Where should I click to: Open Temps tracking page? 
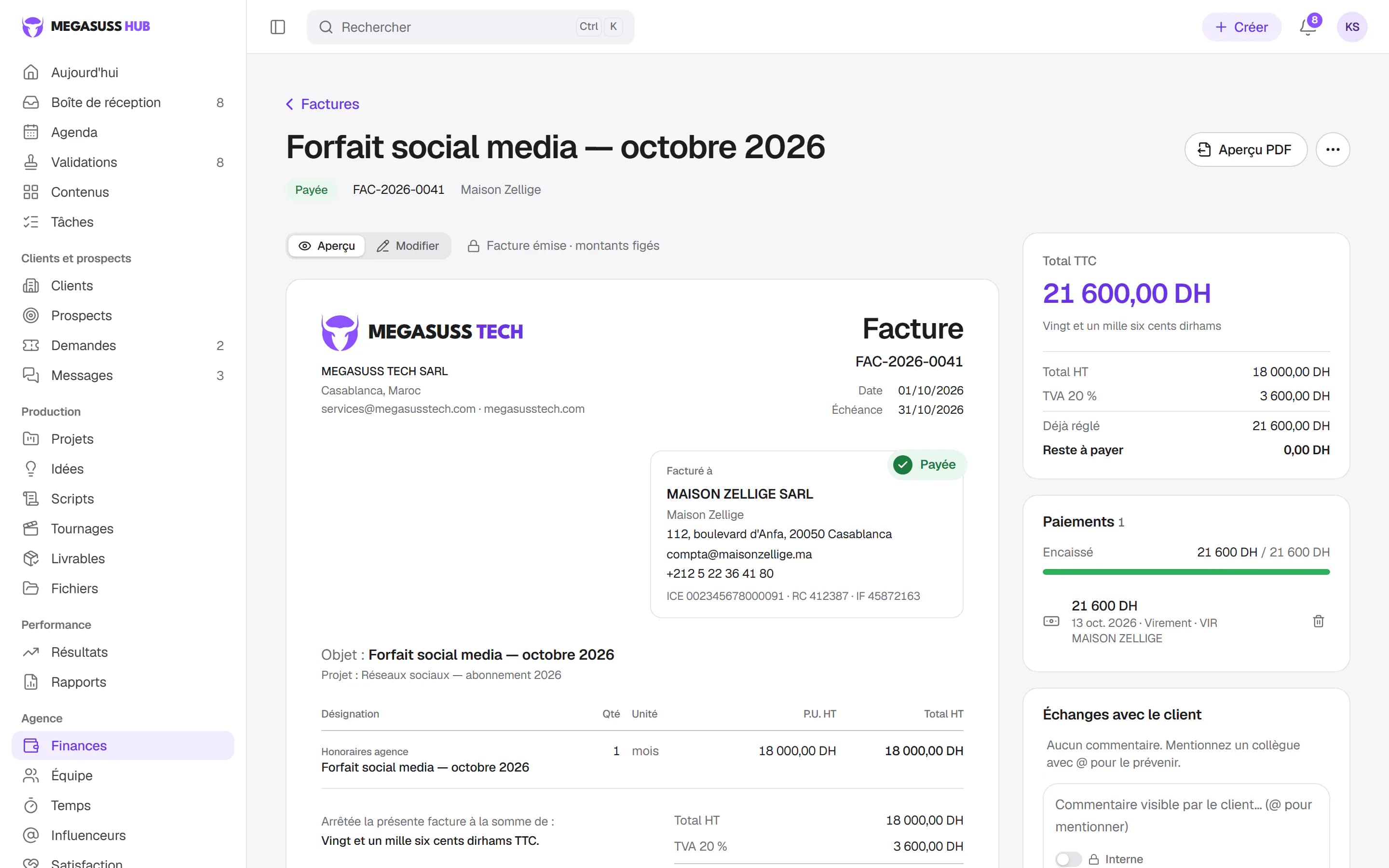pos(123,805)
